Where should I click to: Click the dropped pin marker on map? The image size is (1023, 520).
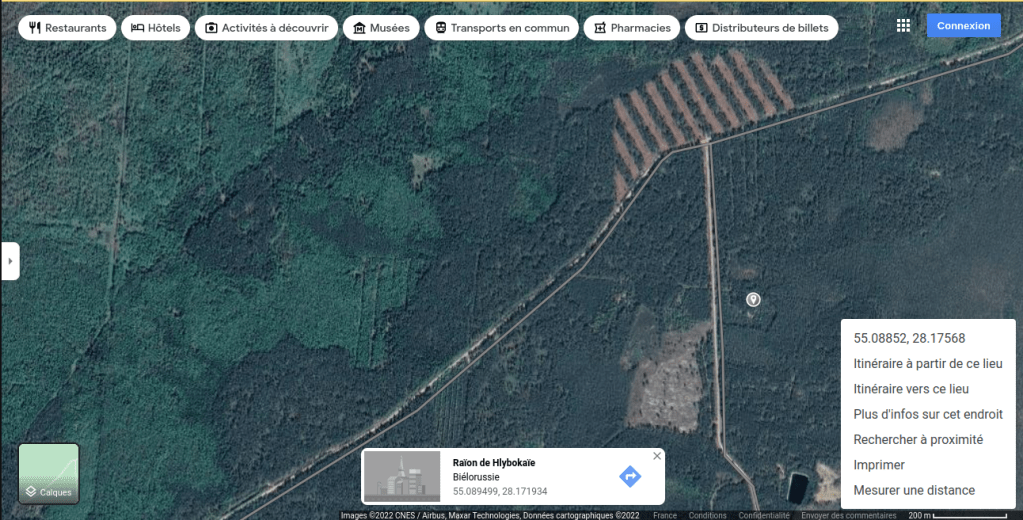[753, 299]
